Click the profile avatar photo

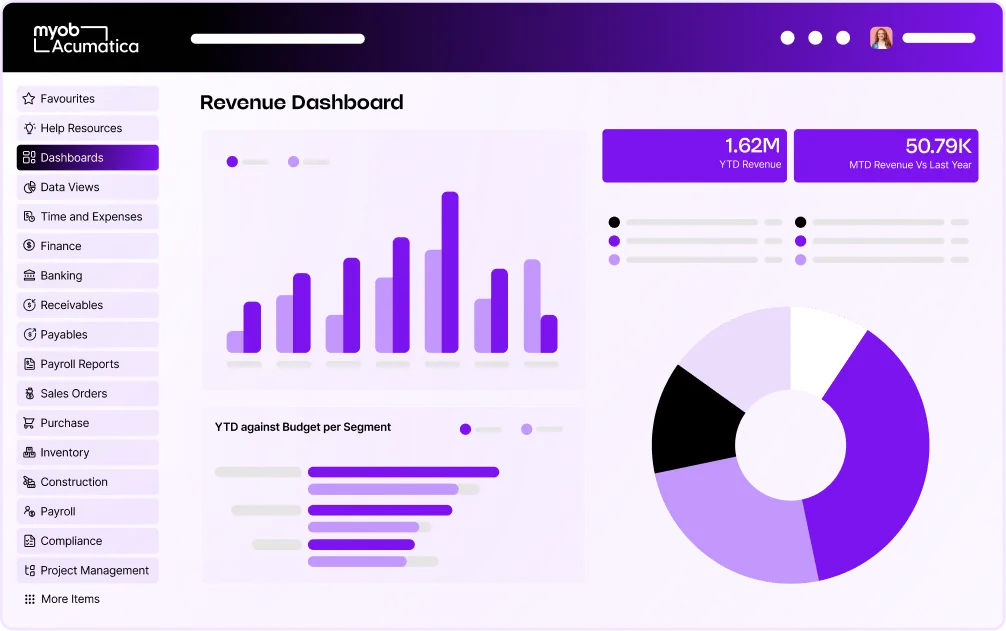[881, 38]
